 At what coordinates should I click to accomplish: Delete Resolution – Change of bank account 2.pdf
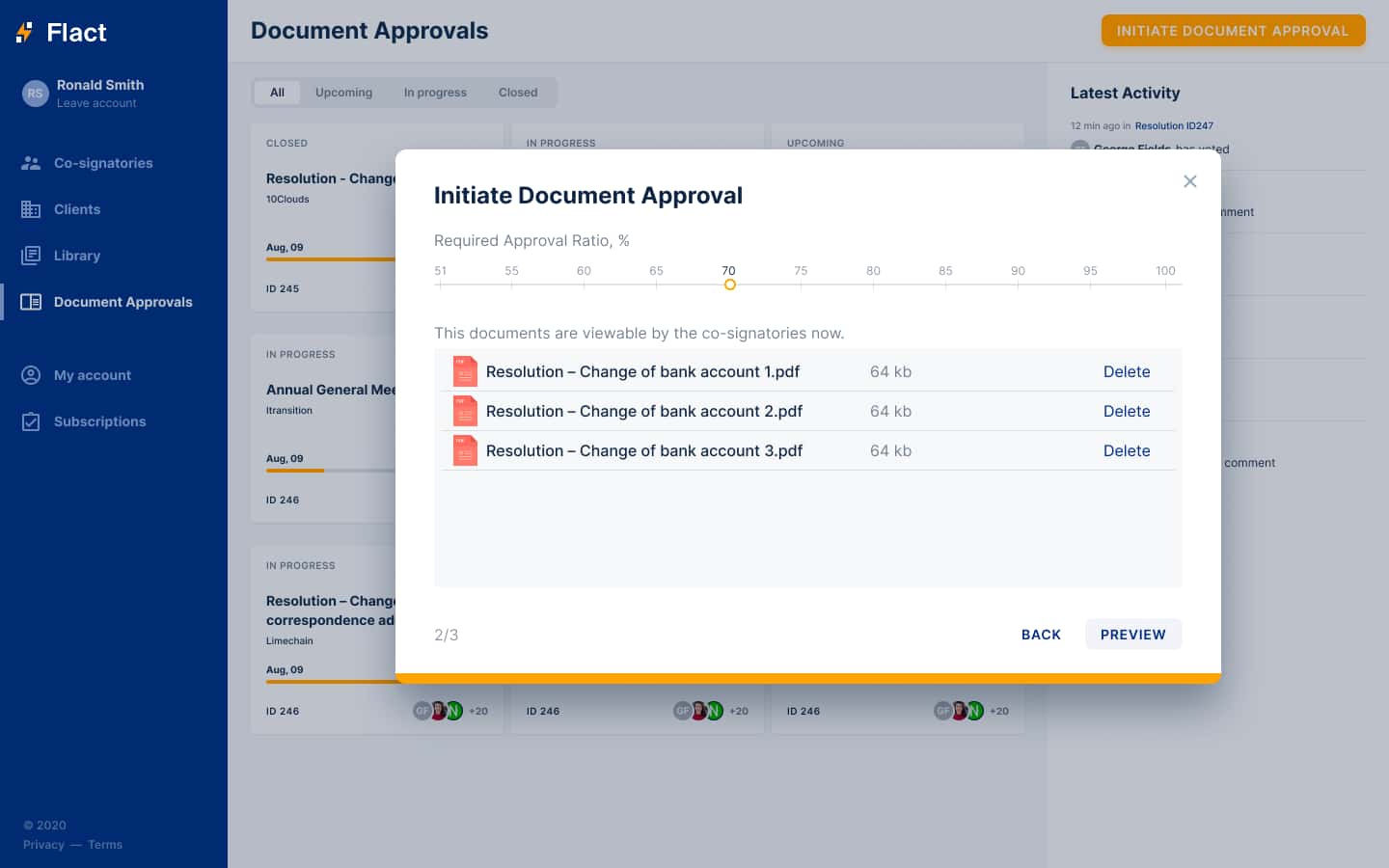[1126, 412]
